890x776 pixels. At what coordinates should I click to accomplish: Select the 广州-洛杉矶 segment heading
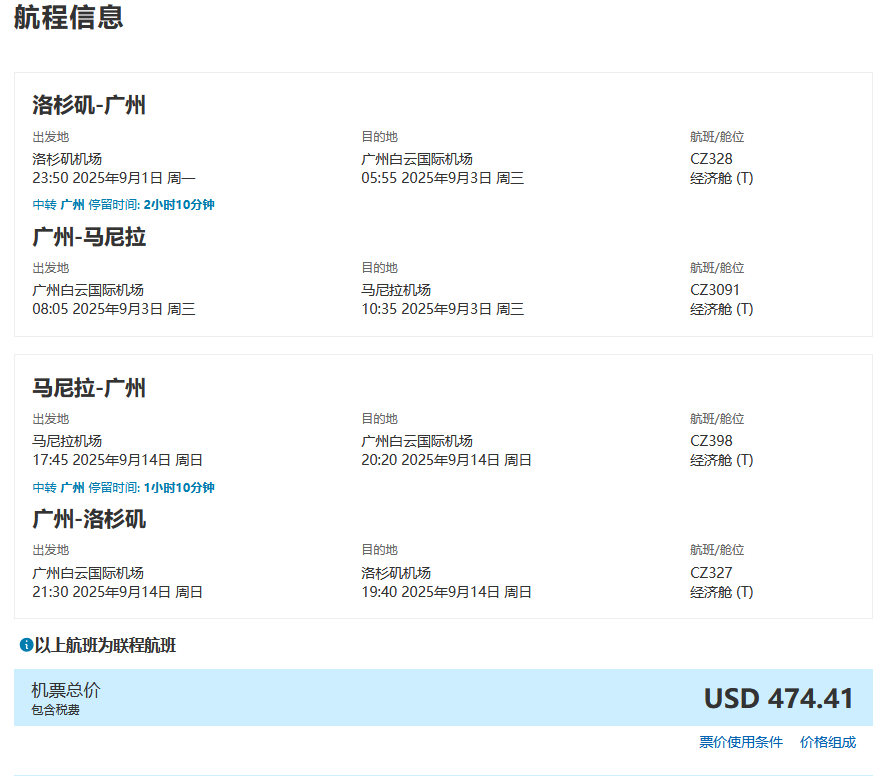(89, 519)
